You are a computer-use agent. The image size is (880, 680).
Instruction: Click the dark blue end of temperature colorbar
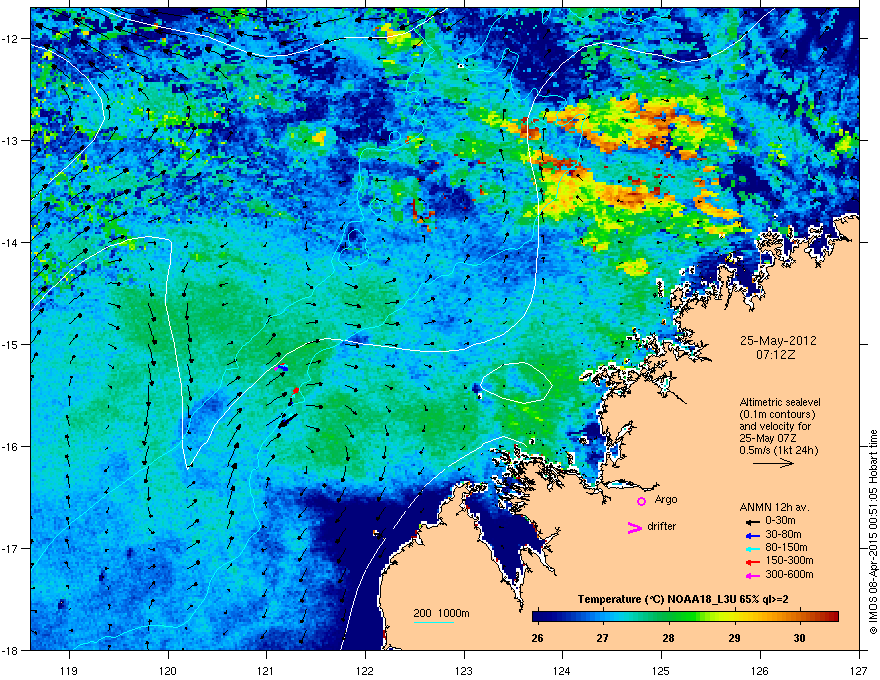(539, 617)
